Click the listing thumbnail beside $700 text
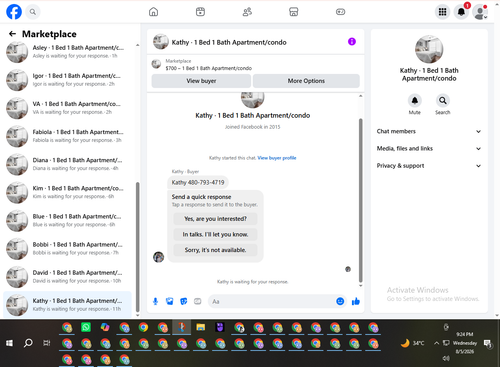 pos(156,64)
